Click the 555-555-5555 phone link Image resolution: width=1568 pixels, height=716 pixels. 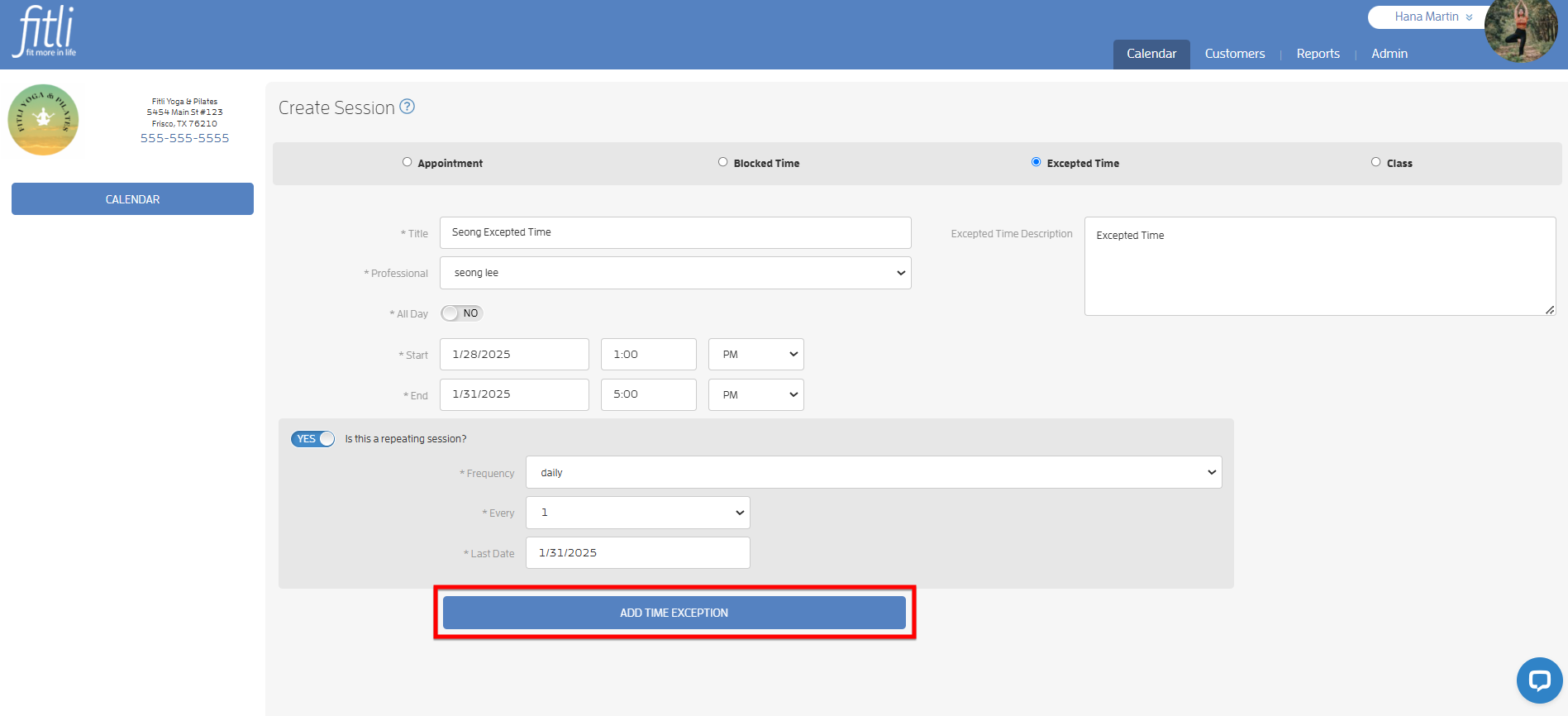(x=184, y=138)
